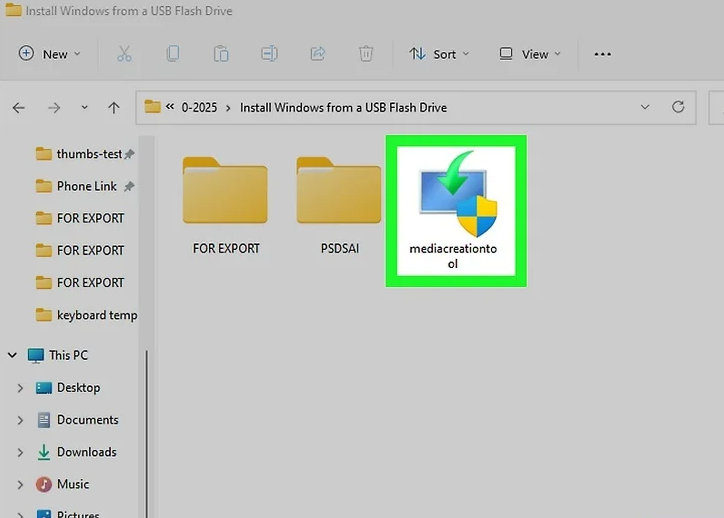The image size is (724, 518).
Task: Collapse the This PC tree node
Action: pyautogui.click(x=12, y=355)
